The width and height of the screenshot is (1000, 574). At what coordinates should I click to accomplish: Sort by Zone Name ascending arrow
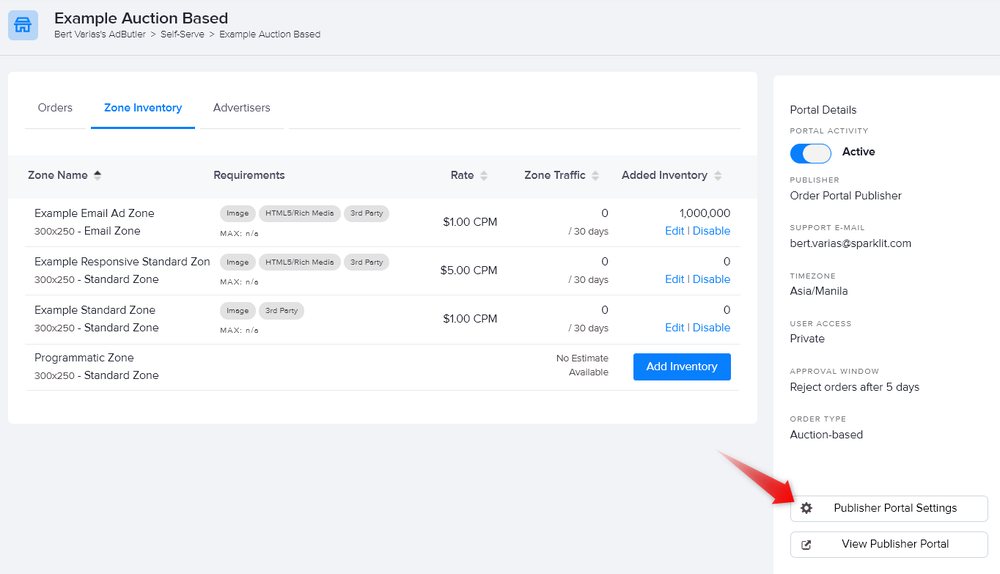click(97, 175)
